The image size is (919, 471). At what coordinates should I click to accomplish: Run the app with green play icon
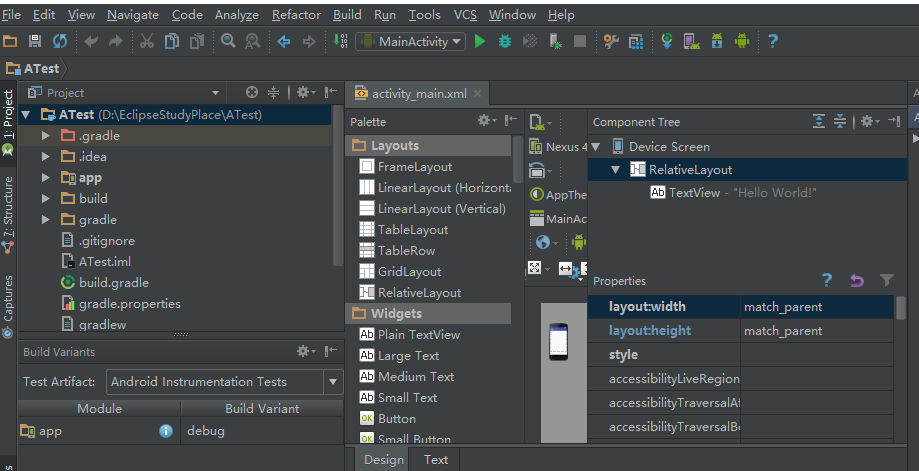pyautogui.click(x=480, y=41)
